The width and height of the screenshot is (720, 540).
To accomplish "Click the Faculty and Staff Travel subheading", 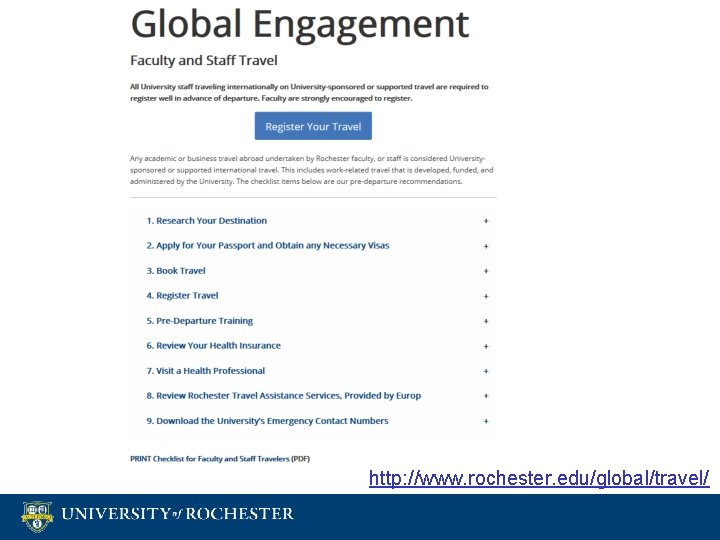I will click(x=204, y=60).
